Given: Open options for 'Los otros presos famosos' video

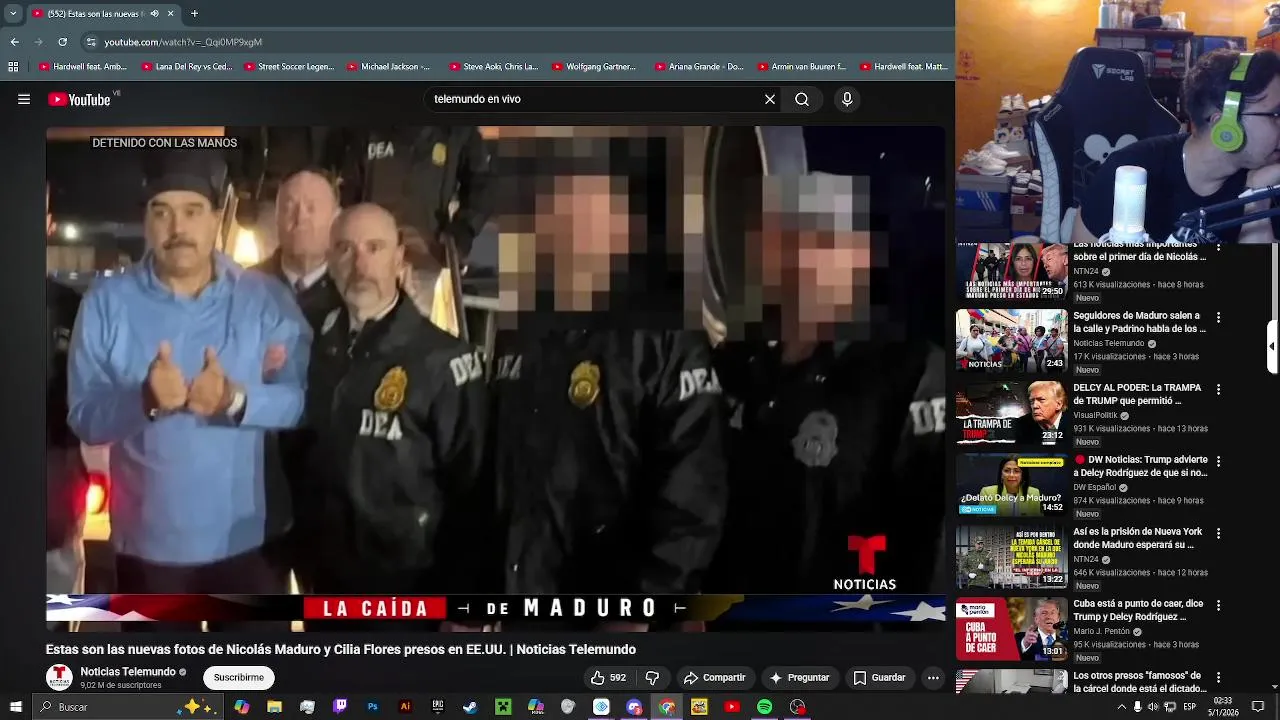Looking at the screenshot, I should [x=1218, y=678].
